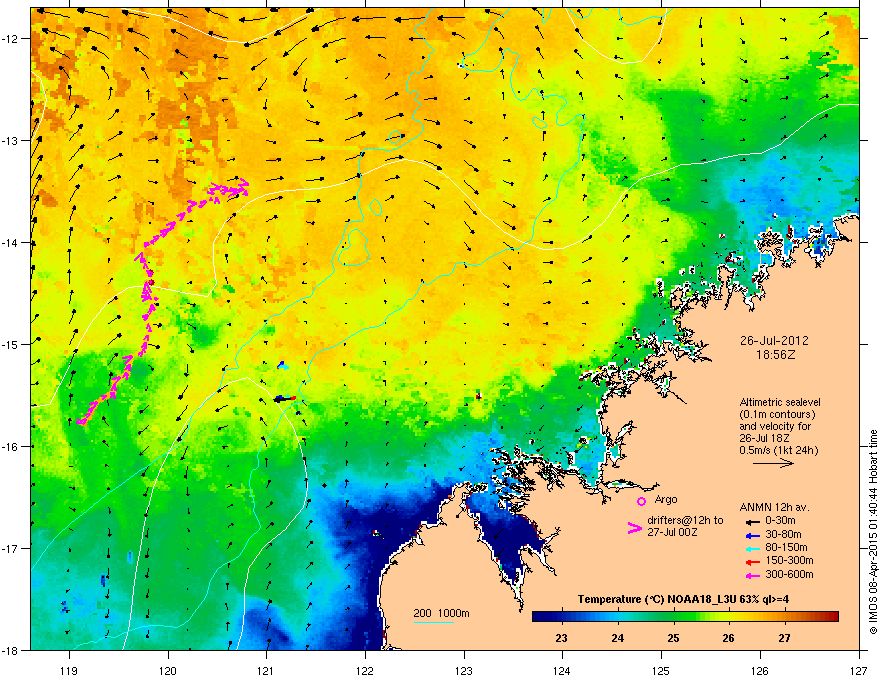Click the '150-300m' depth label

789,560
